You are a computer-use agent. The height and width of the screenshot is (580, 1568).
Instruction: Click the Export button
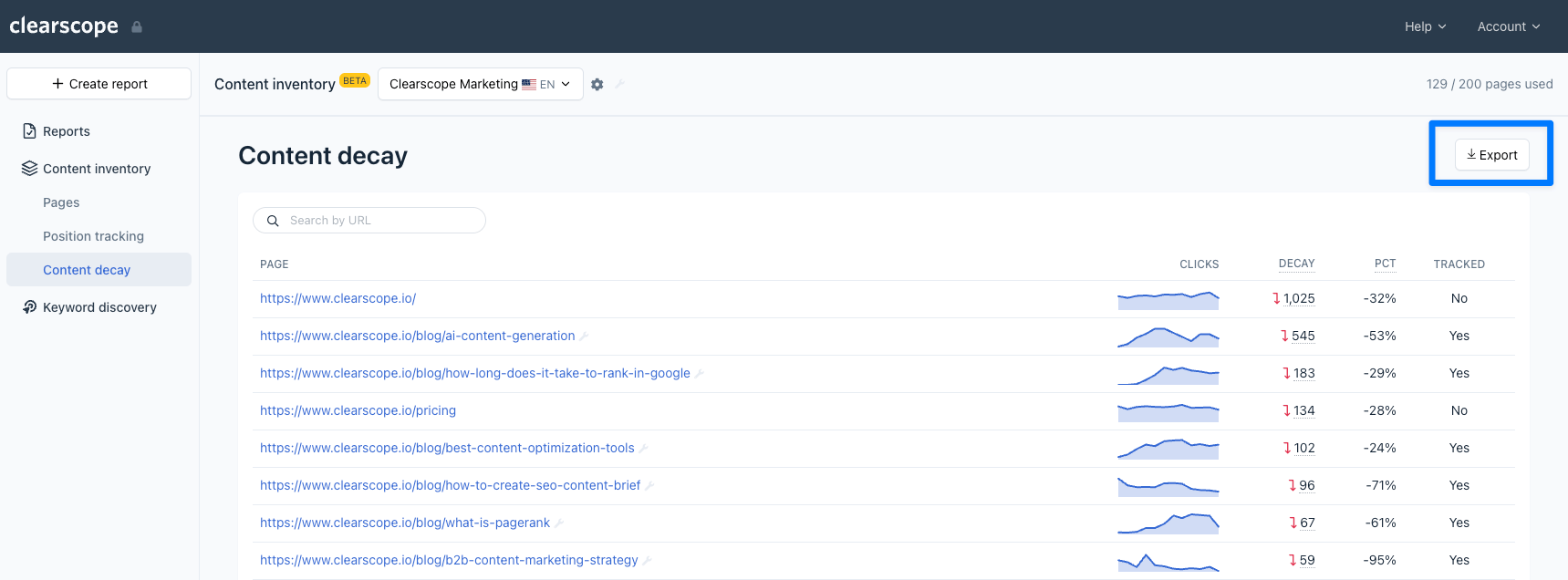tap(1491, 155)
